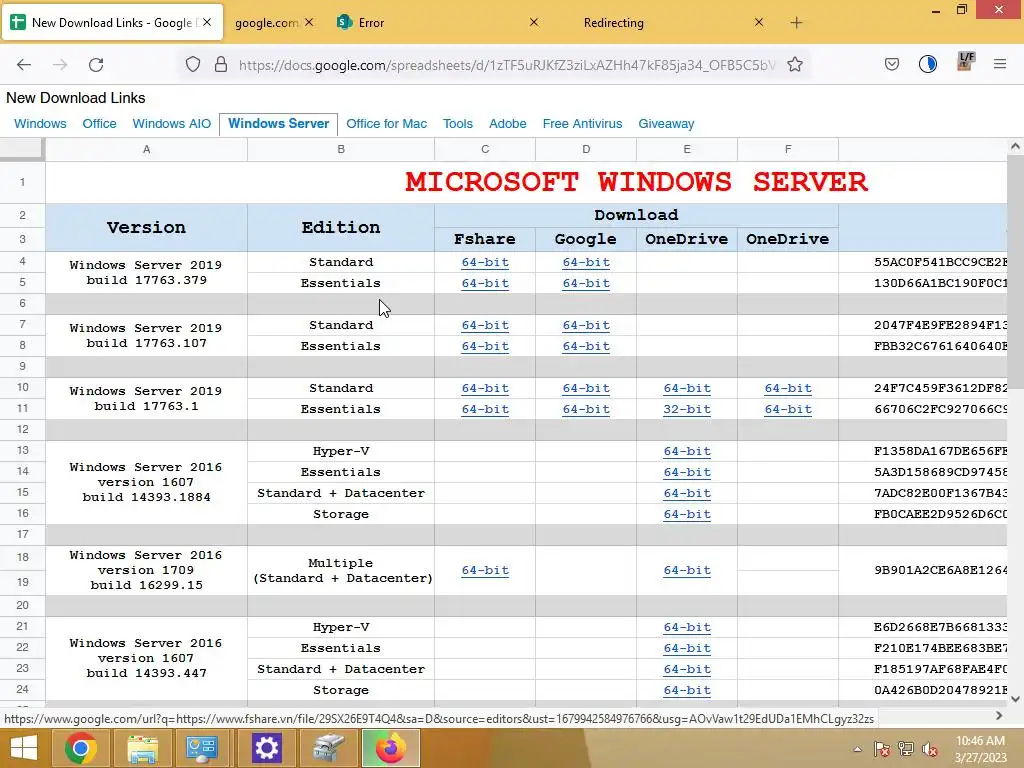
Task: Open Fshare 64-bit link for build 17763.379 Standard
Action: (485, 263)
